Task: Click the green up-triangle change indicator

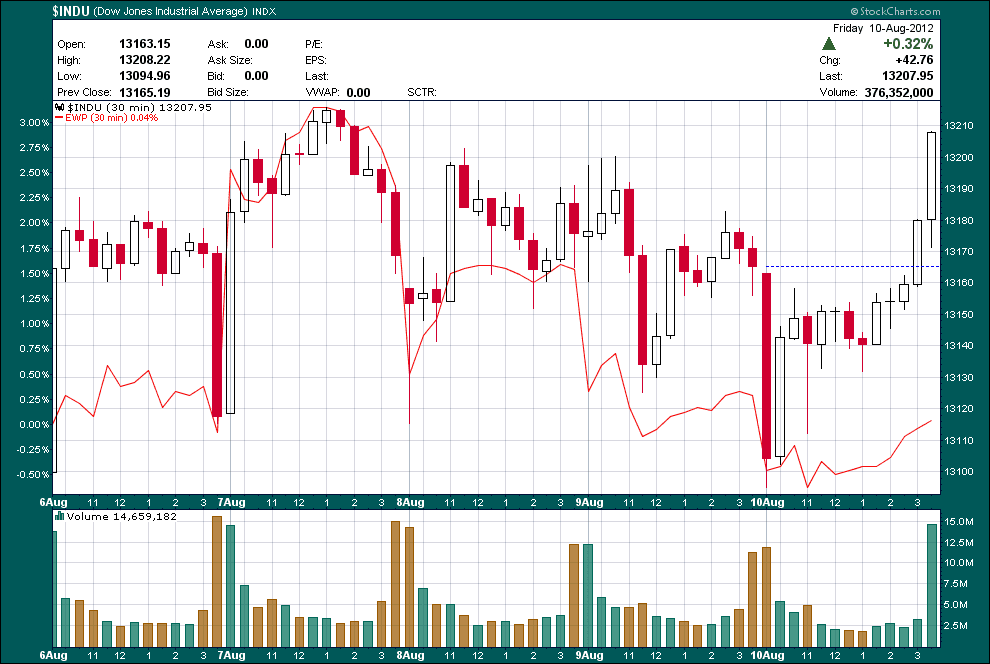Action: [829, 44]
